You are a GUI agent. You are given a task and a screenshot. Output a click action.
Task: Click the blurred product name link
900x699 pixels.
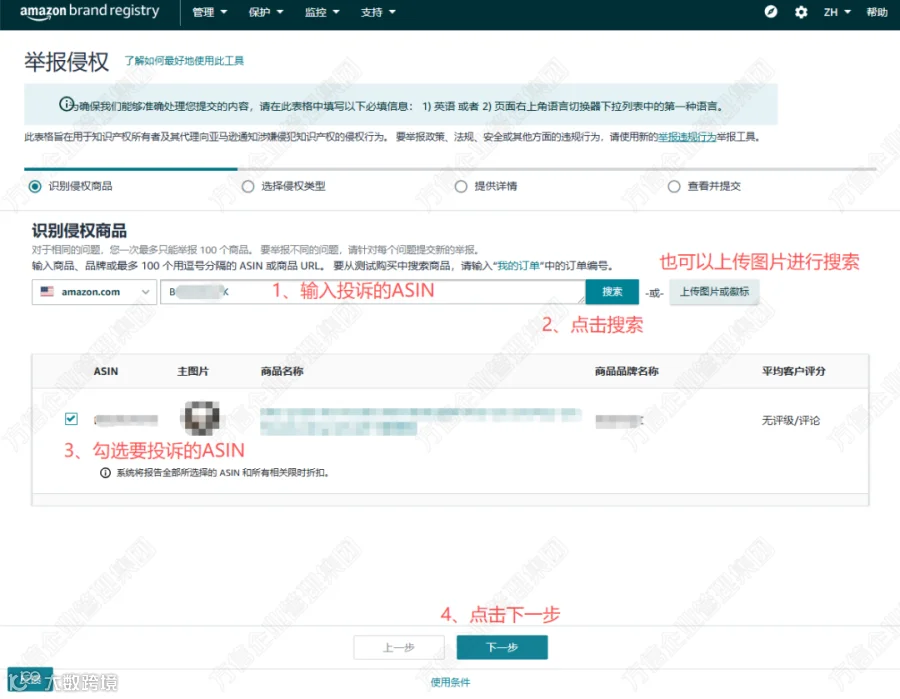pyautogui.click(x=420, y=421)
